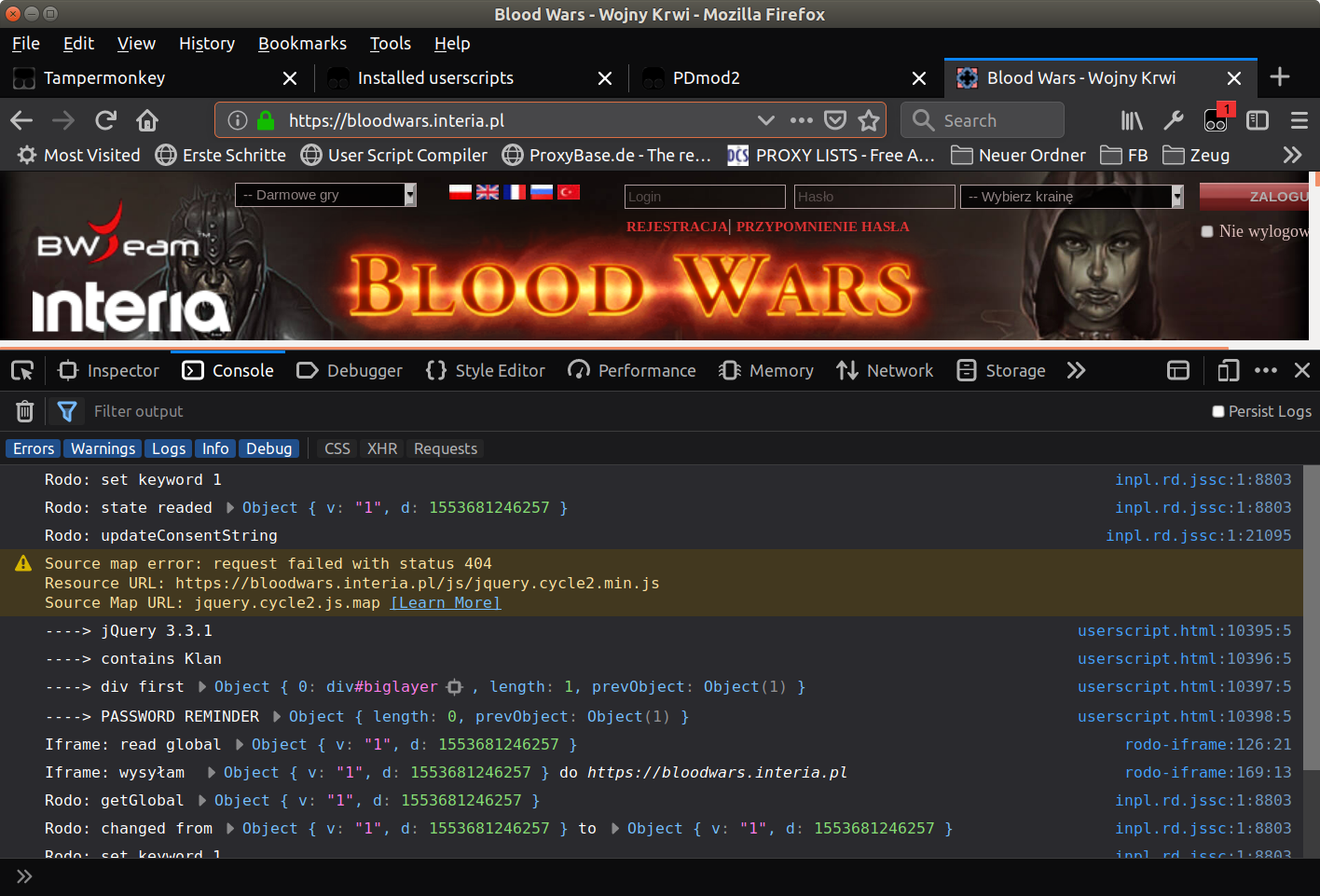Open the '-- Darmowe gry' dropdown
1320x896 pixels.
coord(324,195)
